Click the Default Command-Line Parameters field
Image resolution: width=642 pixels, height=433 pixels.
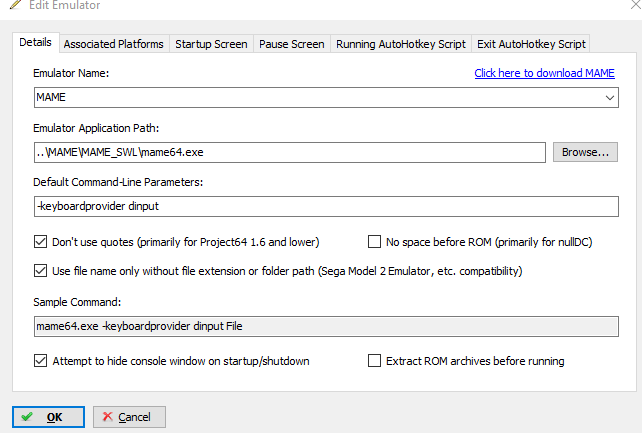[326, 206]
